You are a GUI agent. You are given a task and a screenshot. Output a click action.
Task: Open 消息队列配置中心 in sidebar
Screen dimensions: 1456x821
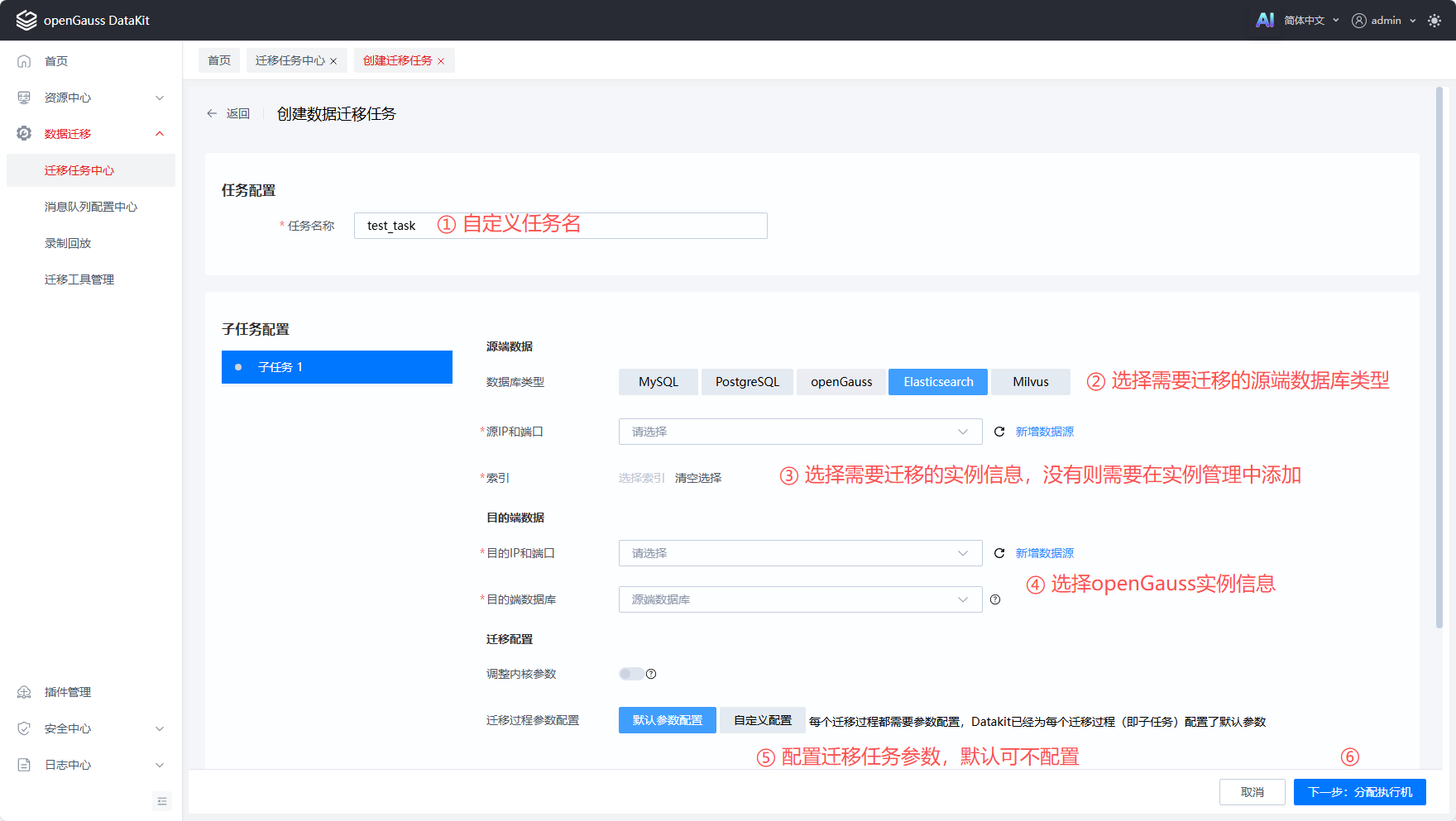[91, 207]
